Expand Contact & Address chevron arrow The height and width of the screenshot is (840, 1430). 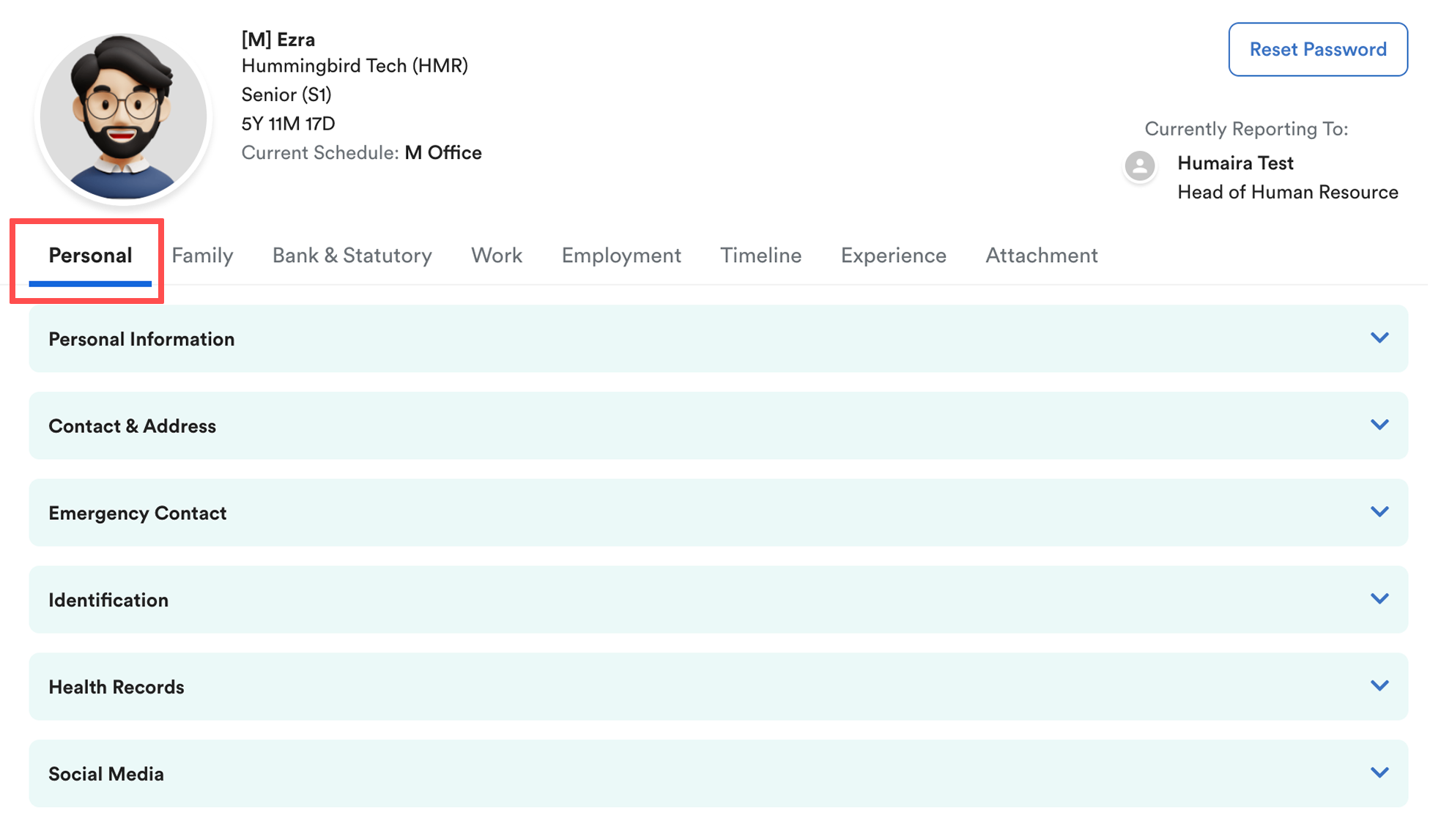pyautogui.click(x=1379, y=425)
